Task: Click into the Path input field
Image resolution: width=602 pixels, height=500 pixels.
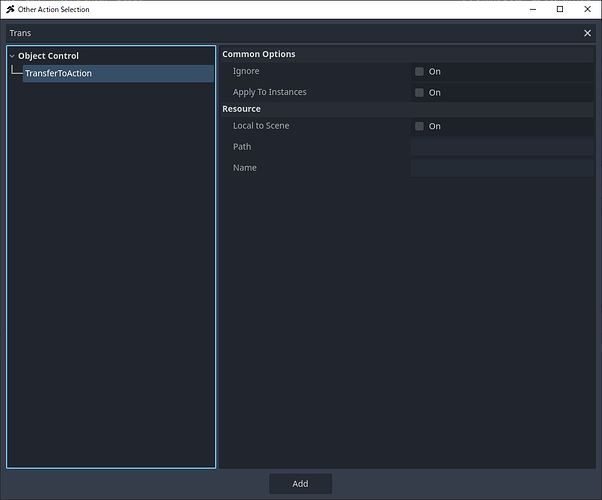Action: coord(501,147)
